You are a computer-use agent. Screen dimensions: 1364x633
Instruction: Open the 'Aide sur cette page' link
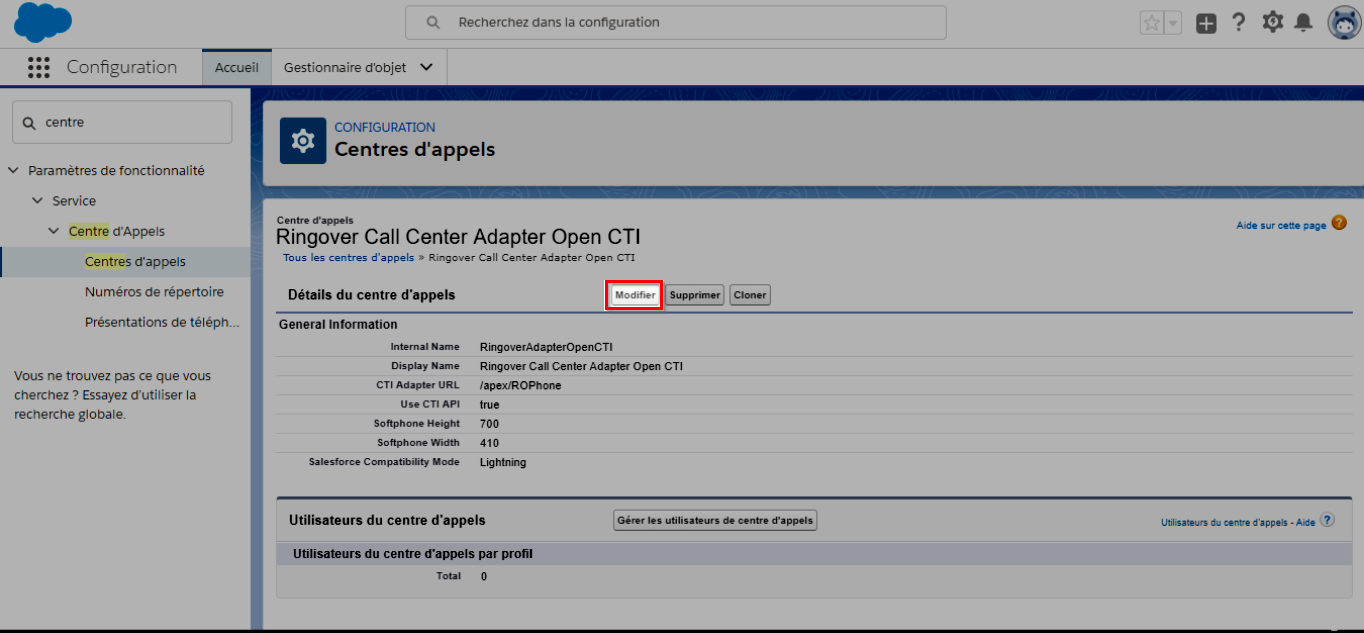(x=1281, y=226)
